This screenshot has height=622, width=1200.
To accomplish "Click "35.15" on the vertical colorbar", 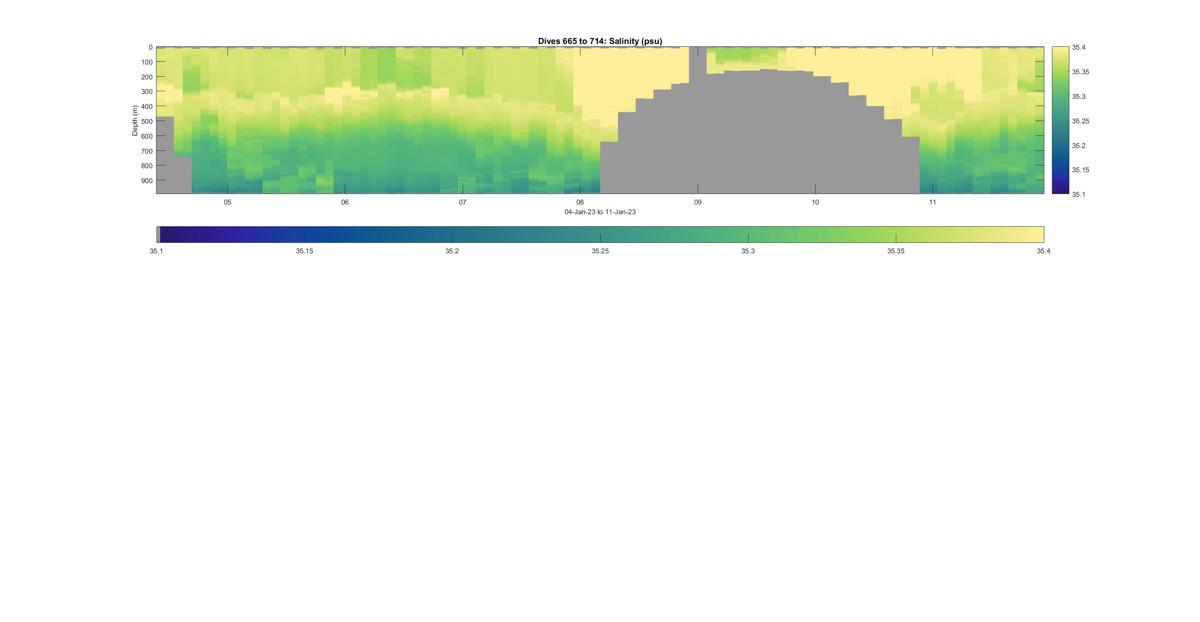I will (x=1081, y=170).
